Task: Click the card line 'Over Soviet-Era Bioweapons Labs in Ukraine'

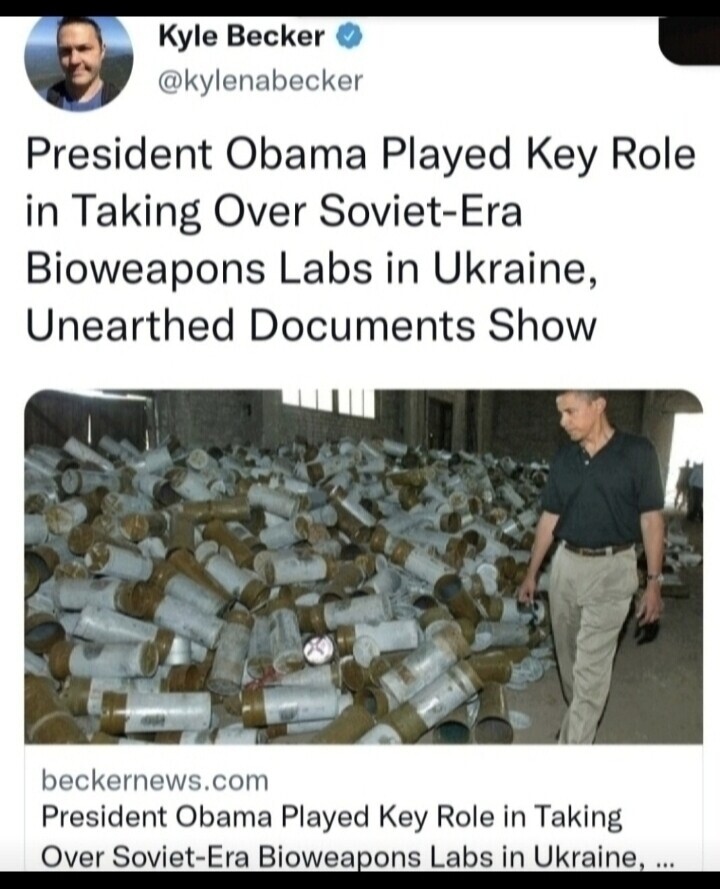Action: coord(338,856)
